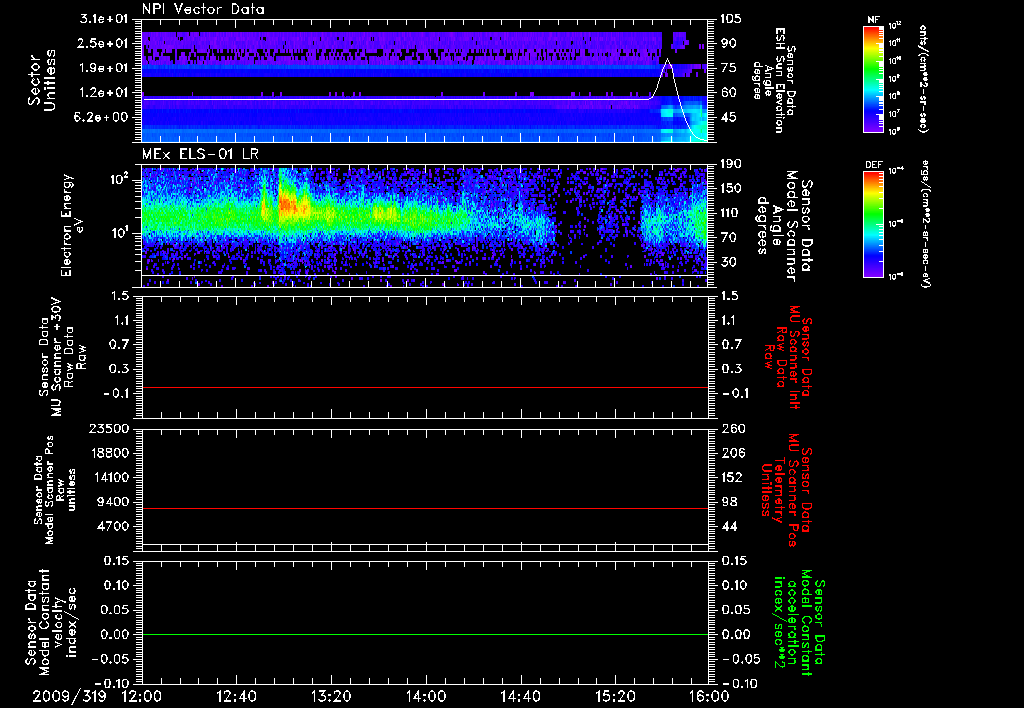Screen dimensions: 1024x708
Task: Click the Sector Unitless axis label
Action: pyautogui.click(x=42, y=80)
